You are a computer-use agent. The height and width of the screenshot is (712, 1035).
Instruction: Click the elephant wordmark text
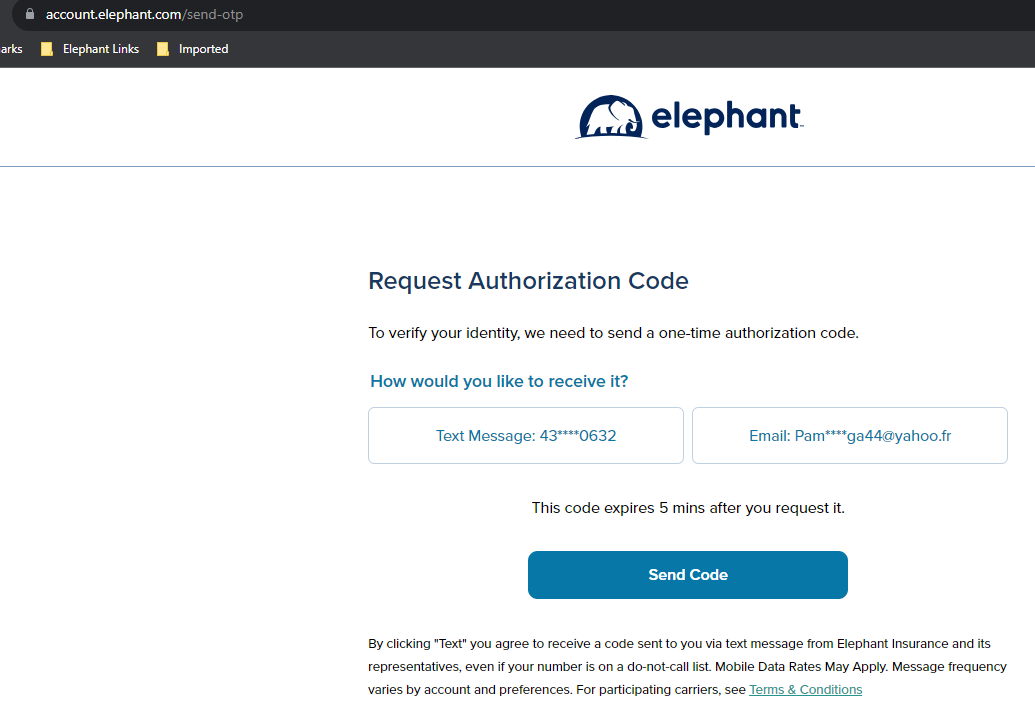coord(727,117)
